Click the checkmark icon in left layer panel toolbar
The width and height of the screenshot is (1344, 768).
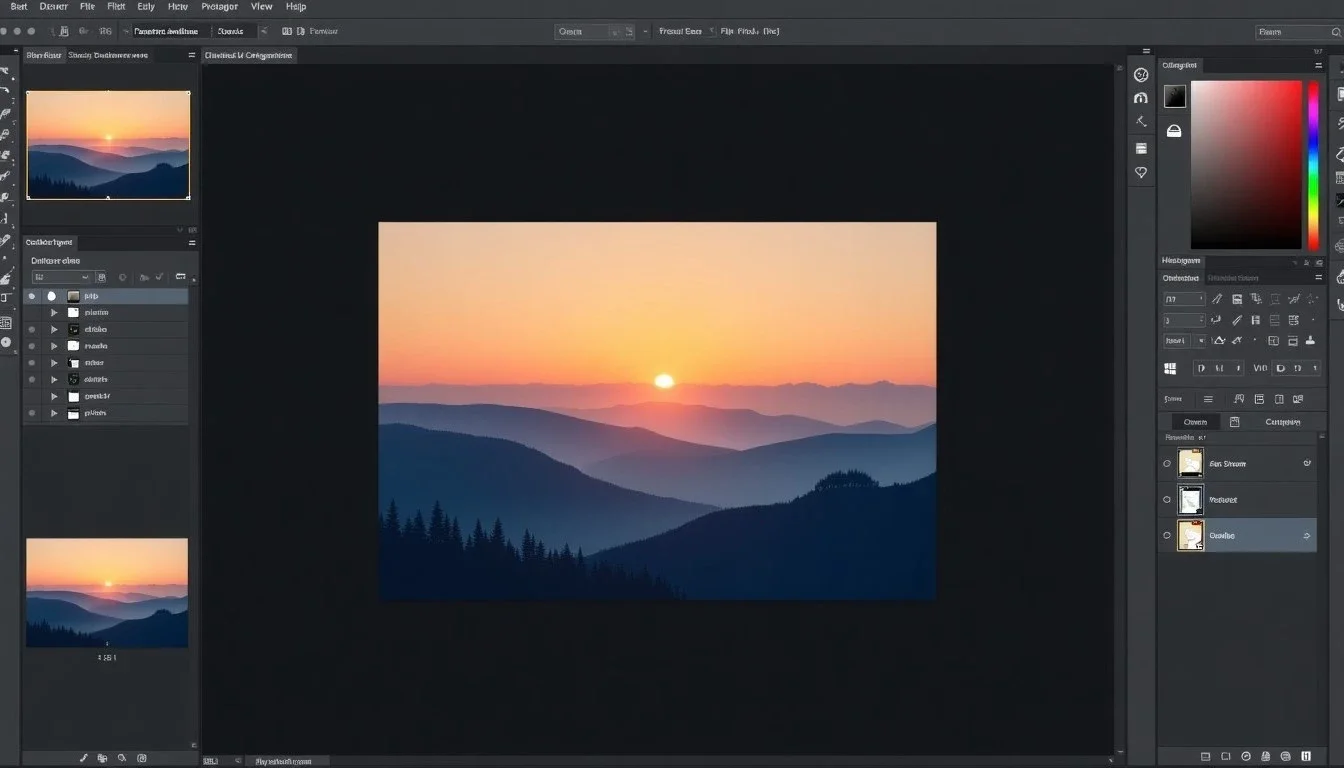coord(159,277)
